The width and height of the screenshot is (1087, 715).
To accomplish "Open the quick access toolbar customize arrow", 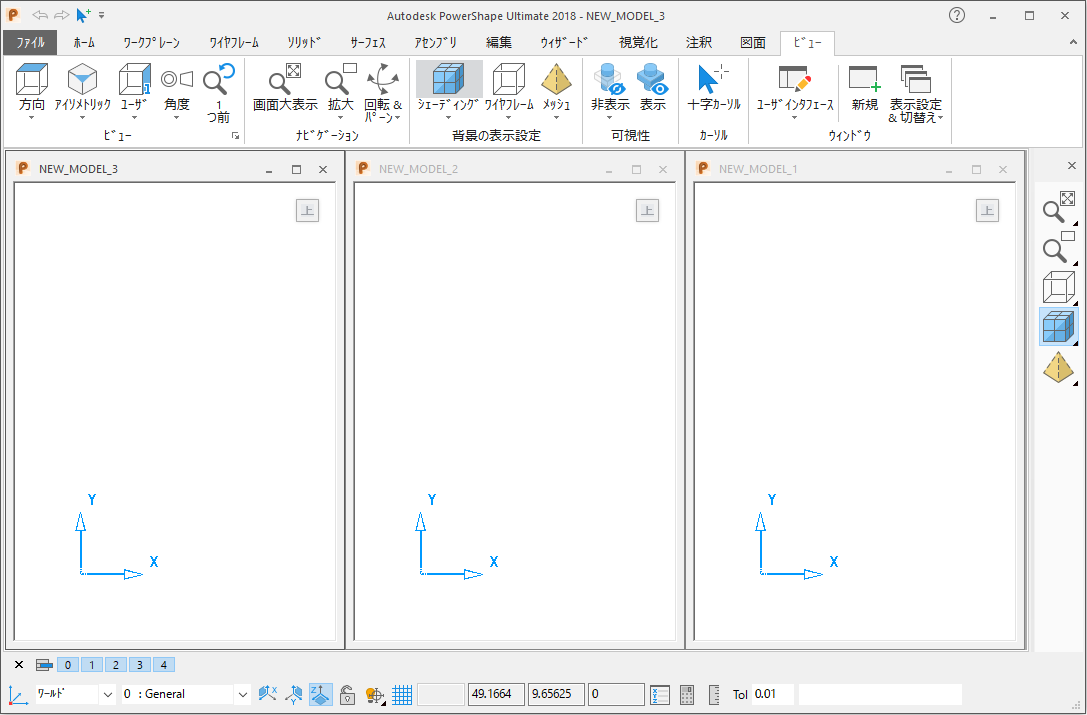I will click(102, 15).
